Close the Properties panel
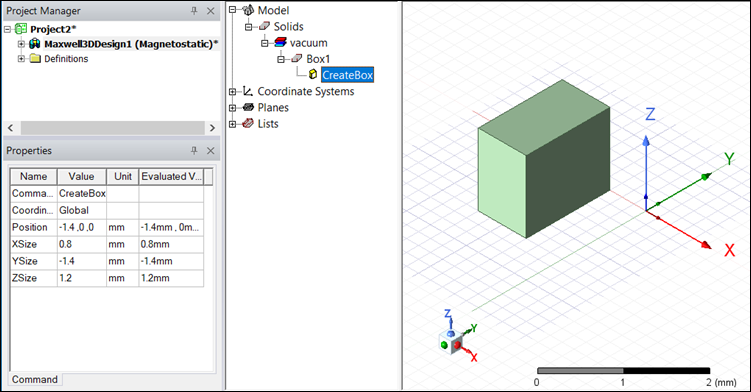 (210, 150)
